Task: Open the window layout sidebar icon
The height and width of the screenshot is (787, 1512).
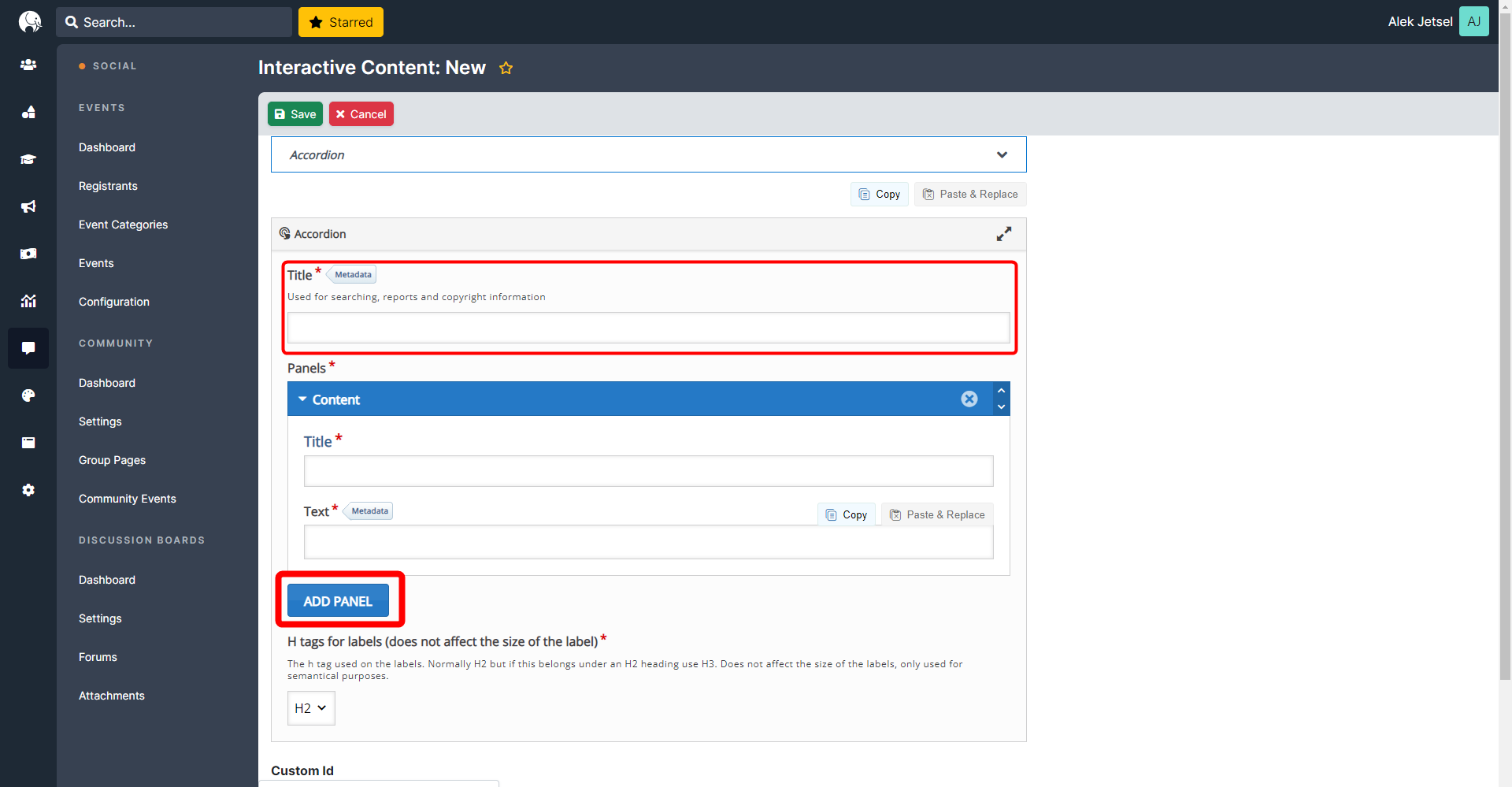Action: (28, 443)
